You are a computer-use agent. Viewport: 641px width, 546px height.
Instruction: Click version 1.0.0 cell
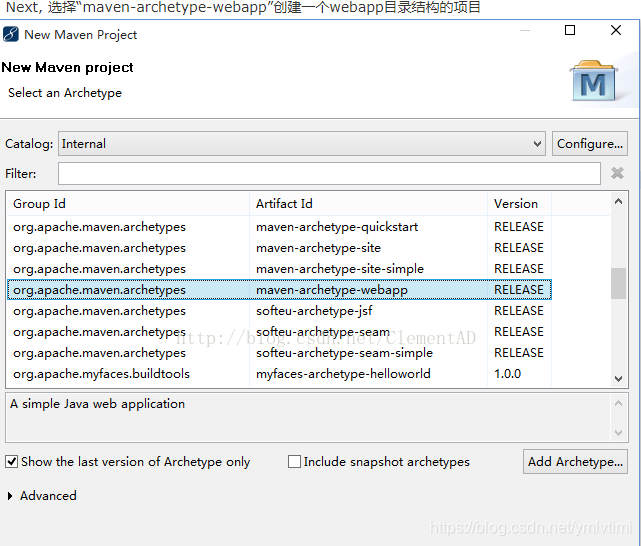point(507,374)
